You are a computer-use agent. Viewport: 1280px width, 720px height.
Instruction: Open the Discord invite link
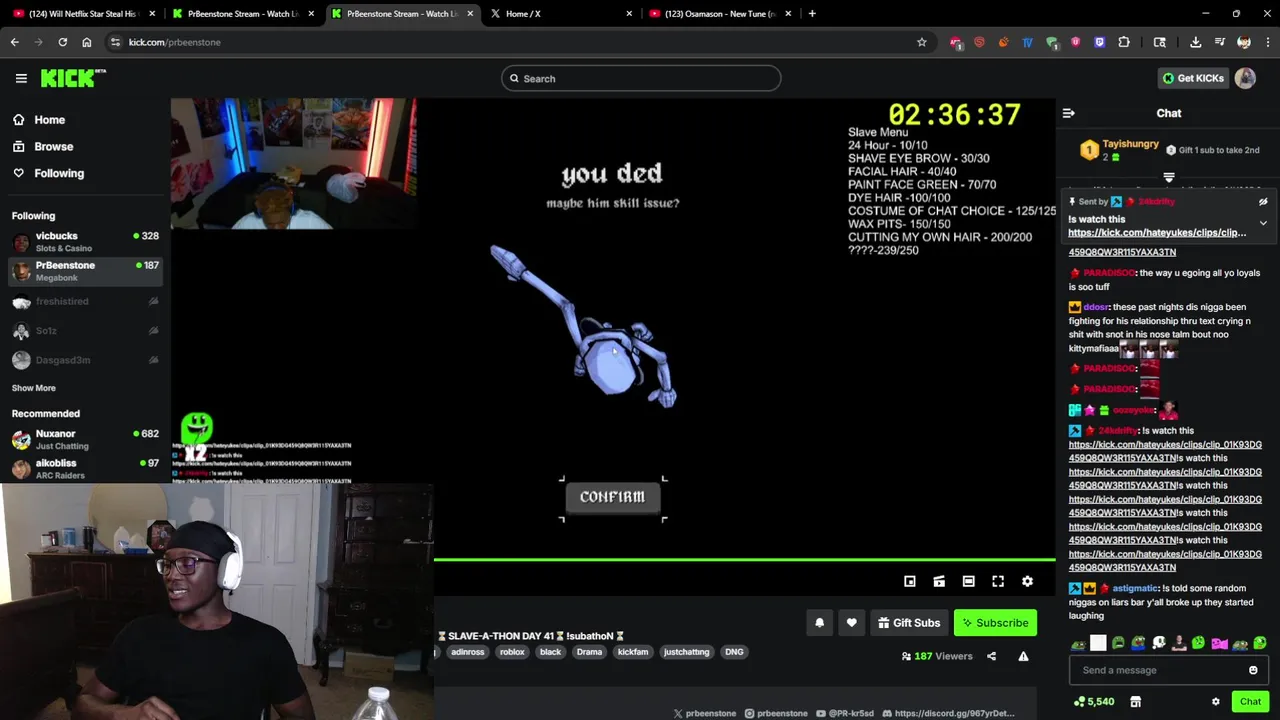click(x=948, y=713)
